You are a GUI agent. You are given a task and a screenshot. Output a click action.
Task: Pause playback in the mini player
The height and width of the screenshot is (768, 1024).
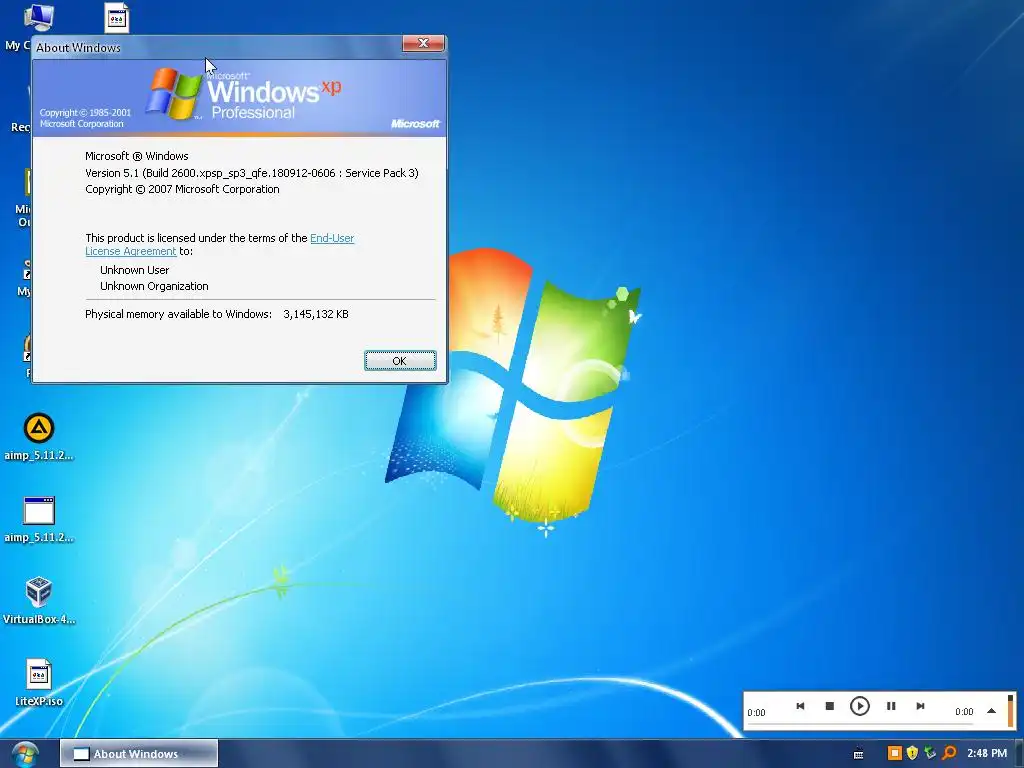coord(891,706)
